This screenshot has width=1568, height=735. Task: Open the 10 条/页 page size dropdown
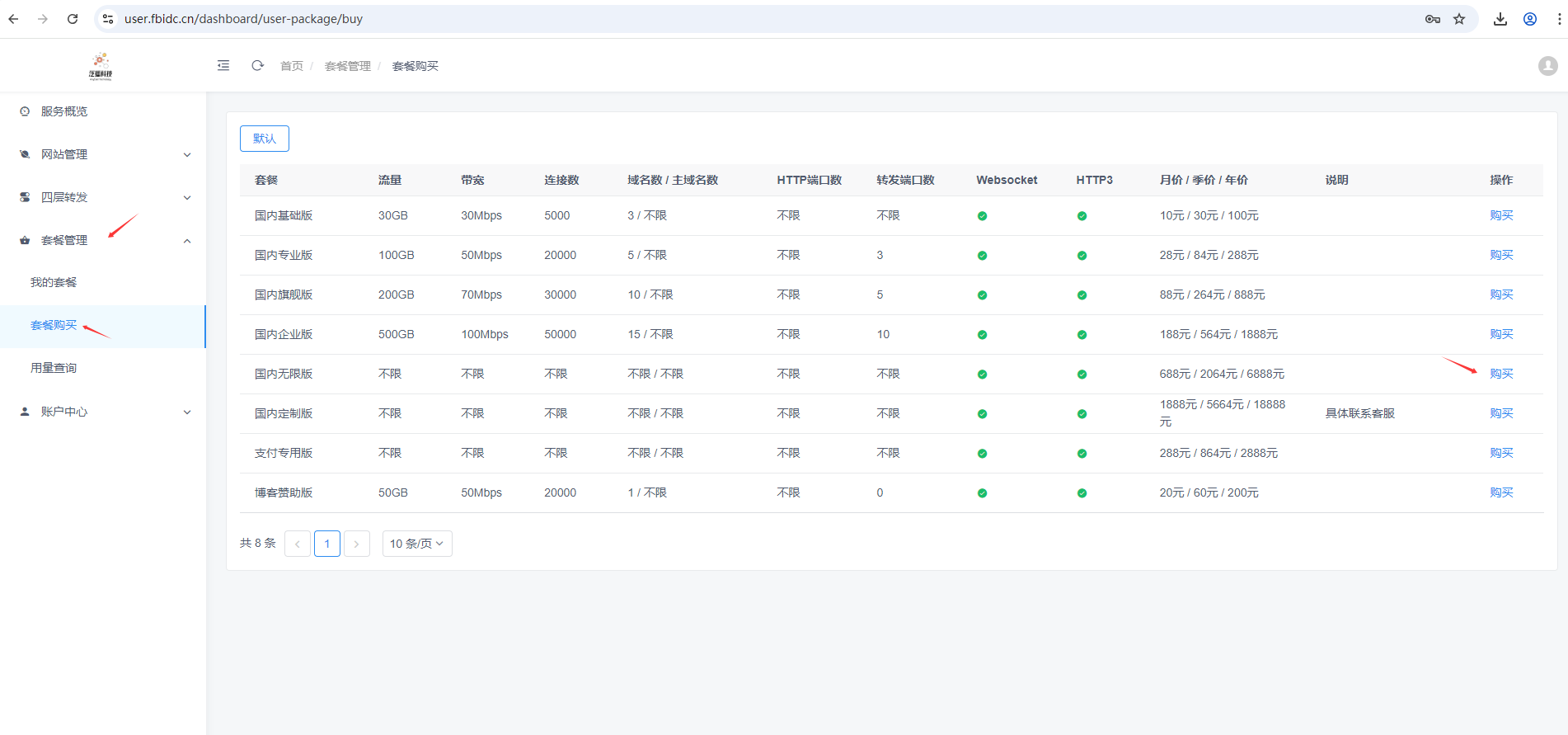pos(417,544)
